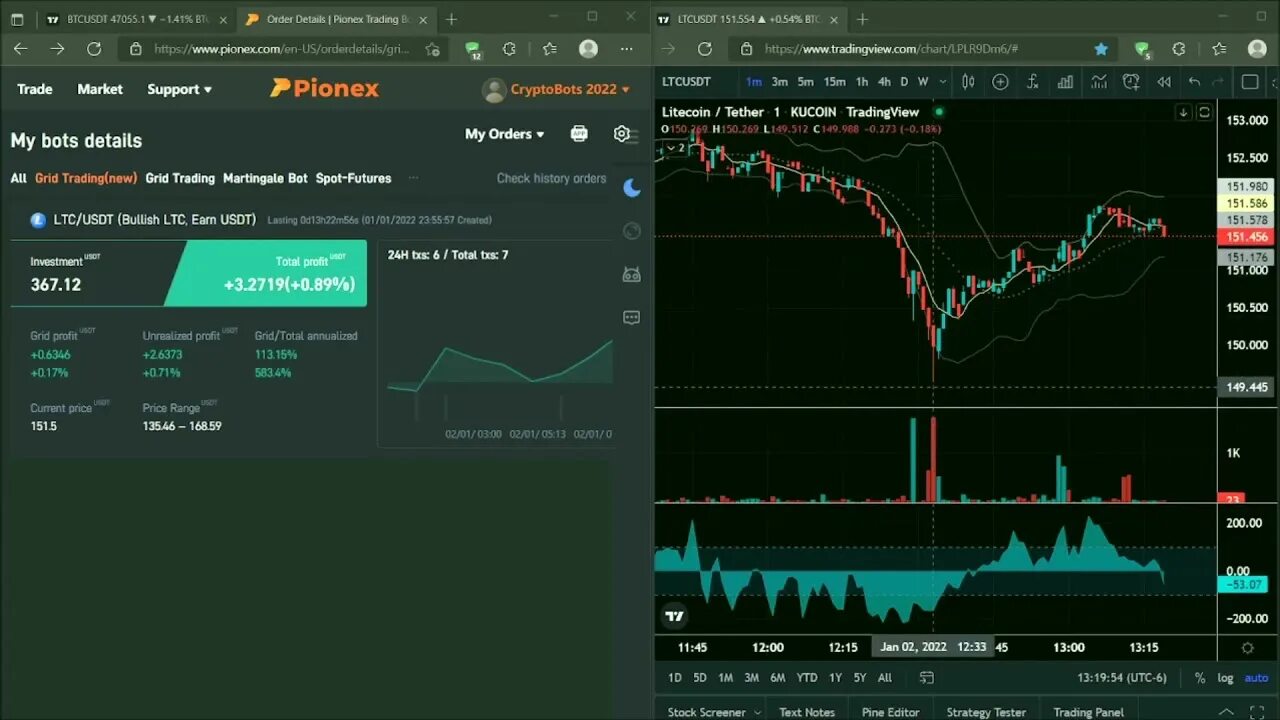This screenshot has width=1280, height=720.
Task: Set the chart interval to 15m
Action: [x=834, y=82]
